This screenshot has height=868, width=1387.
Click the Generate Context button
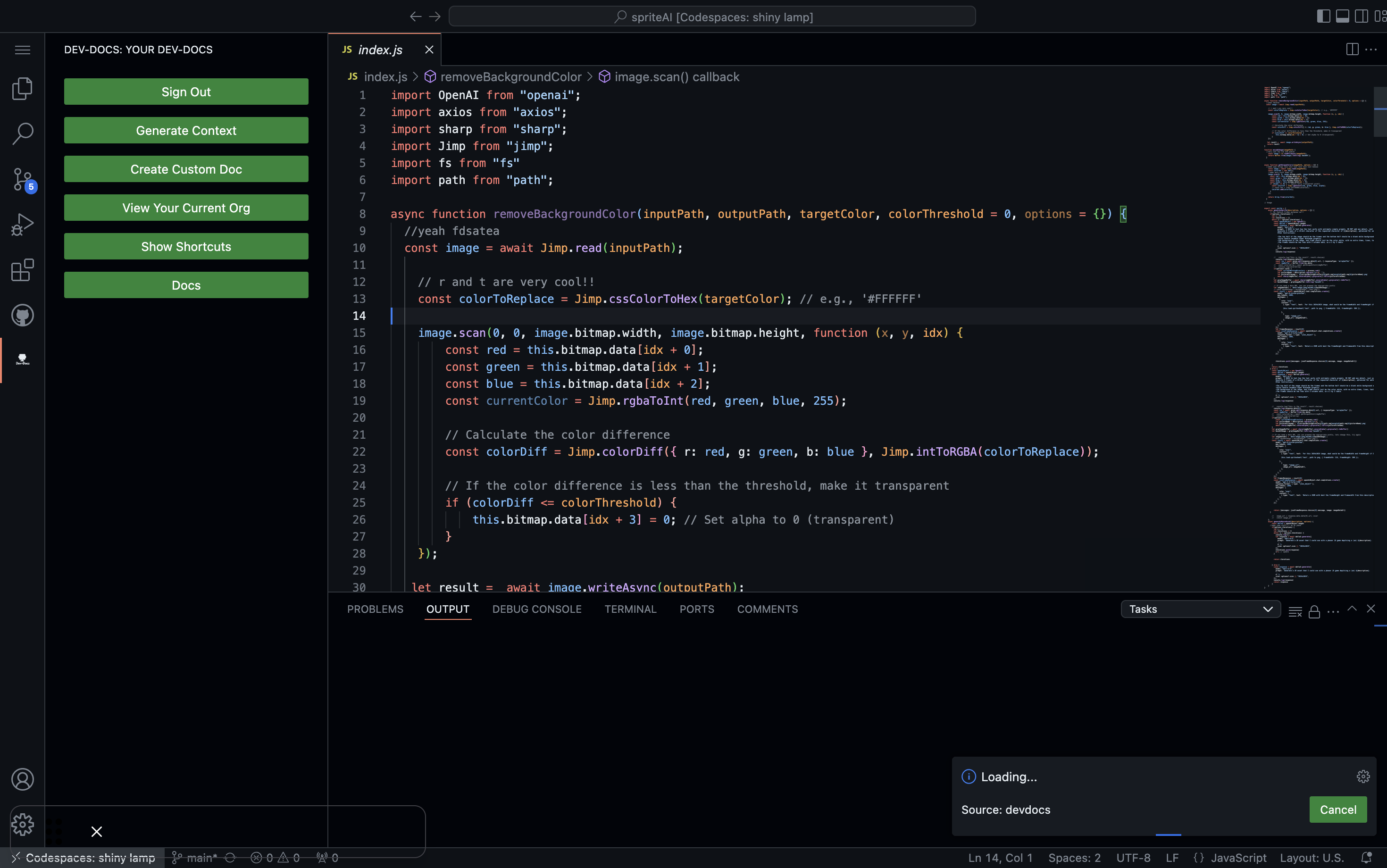click(x=186, y=130)
